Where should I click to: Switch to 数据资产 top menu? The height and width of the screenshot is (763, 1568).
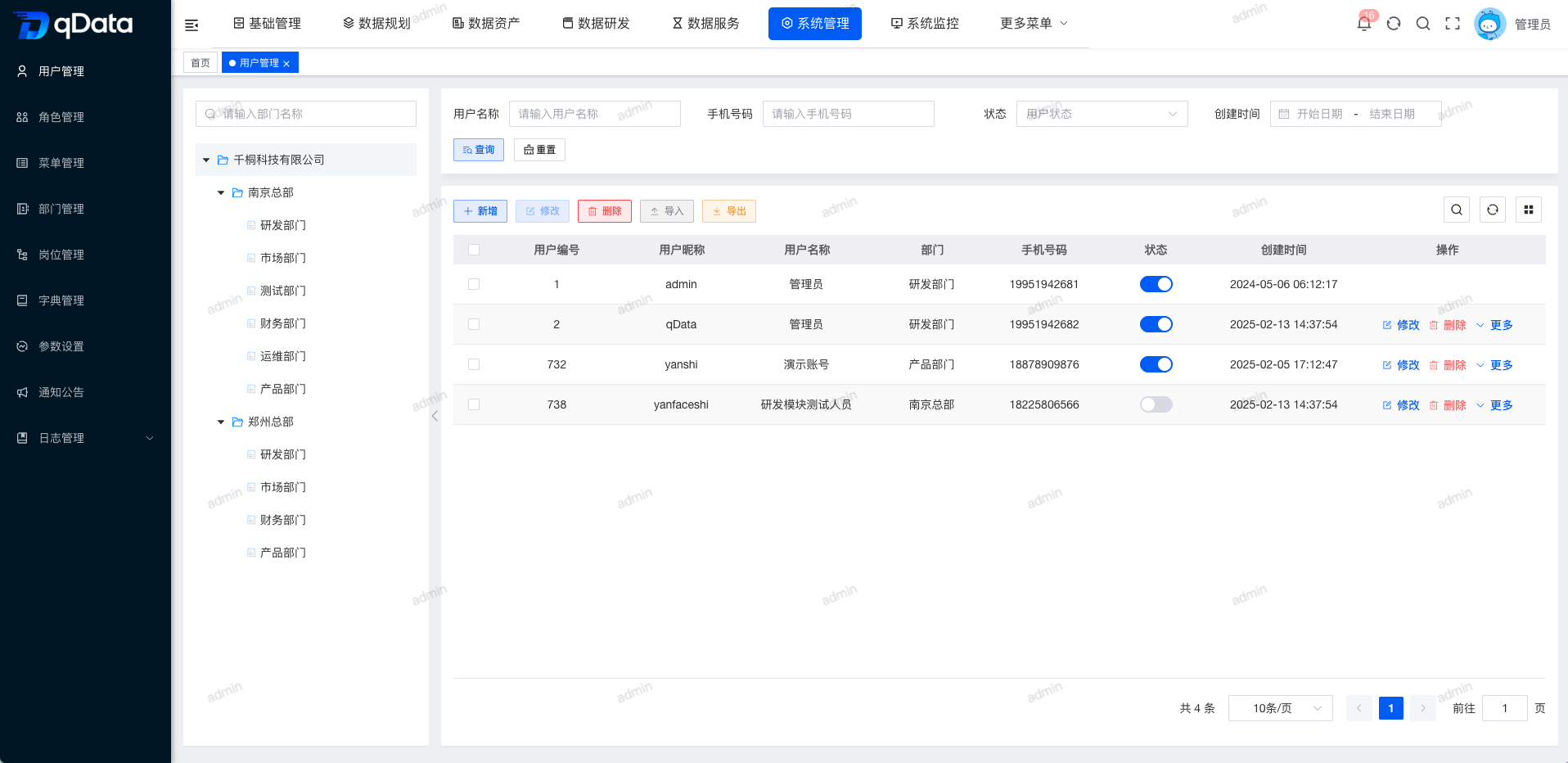tap(486, 24)
